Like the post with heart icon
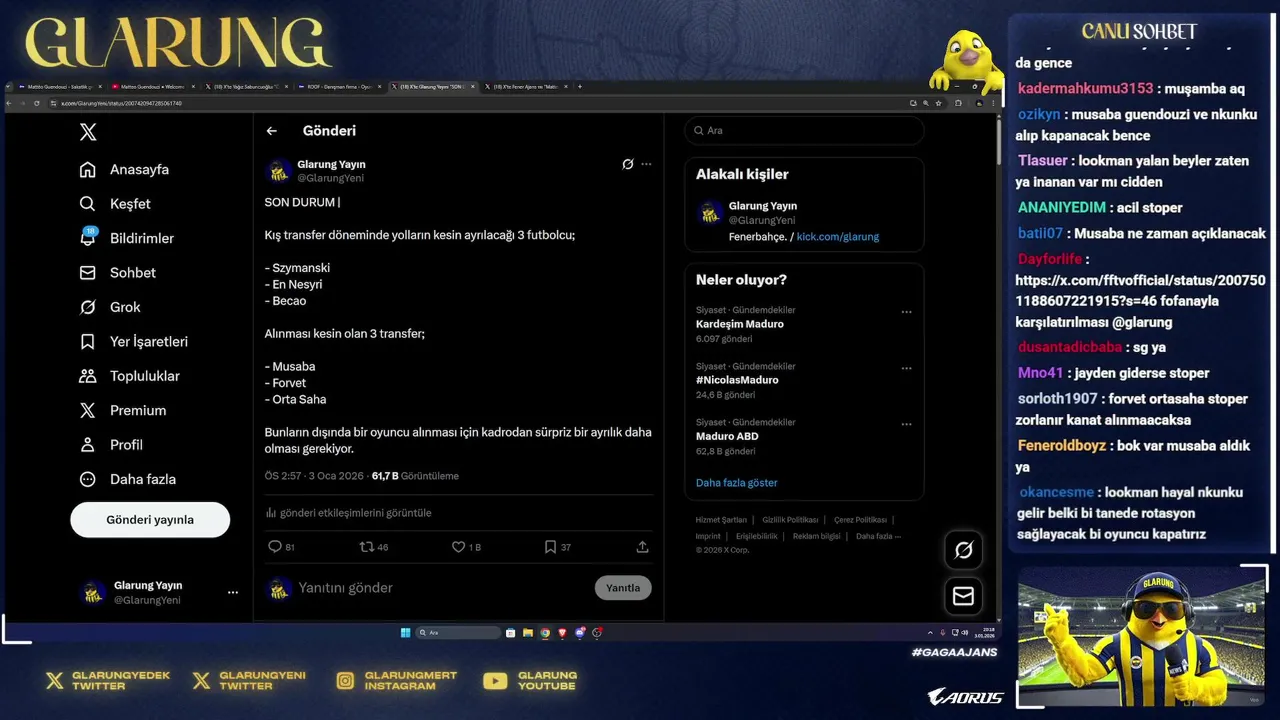 tap(458, 547)
